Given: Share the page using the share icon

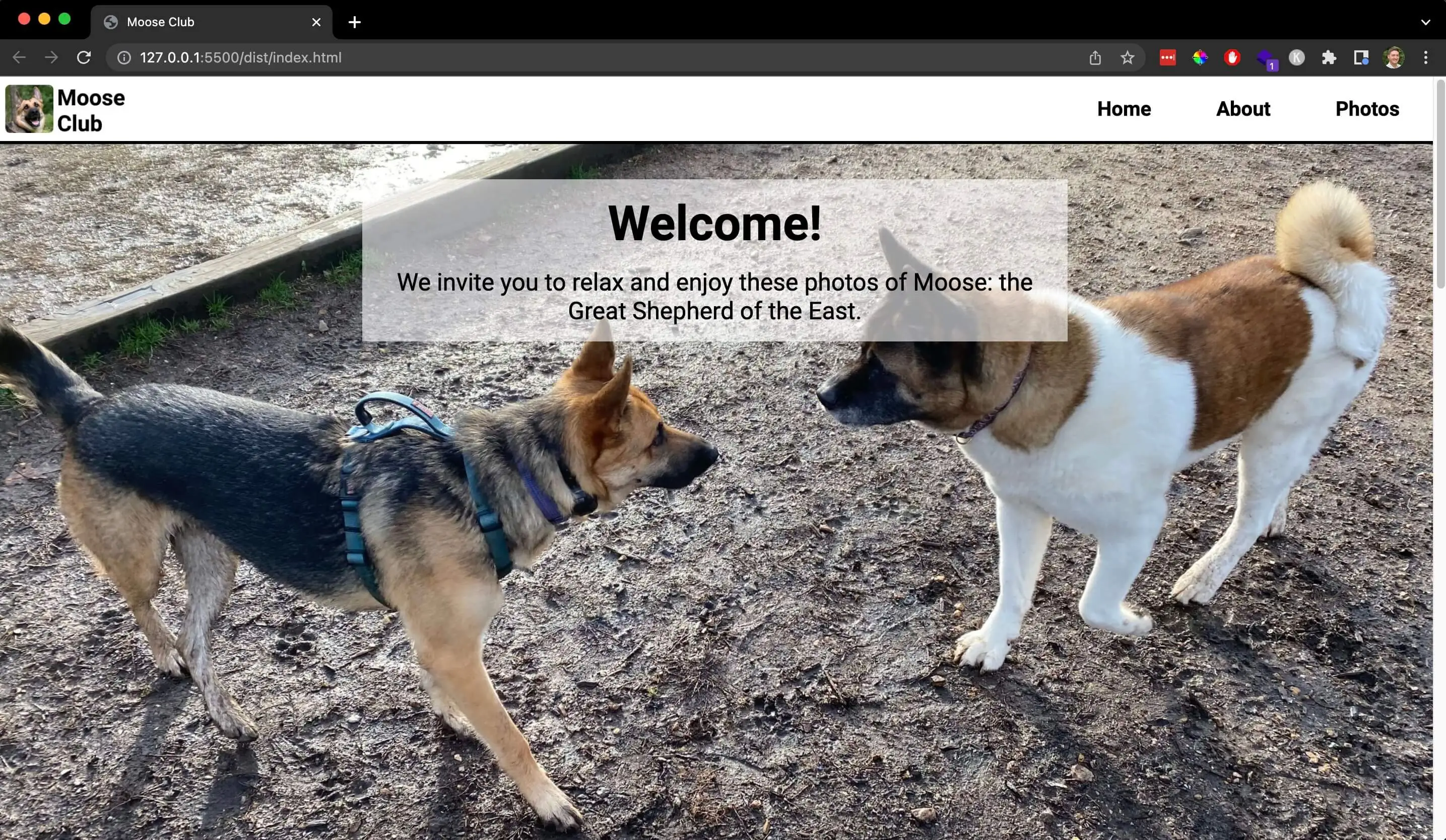Looking at the screenshot, I should pos(1096,57).
